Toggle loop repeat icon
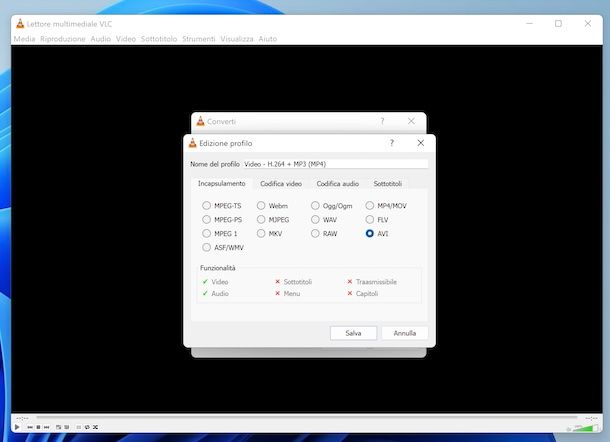The image size is (610, 442). point(87,427)
